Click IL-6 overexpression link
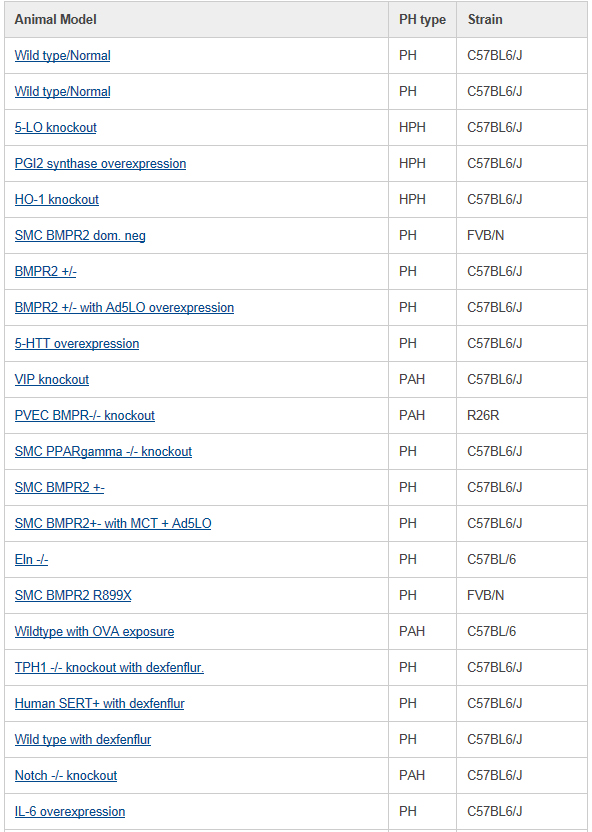This screenshot has height=832, width=592. pos(70,812)
